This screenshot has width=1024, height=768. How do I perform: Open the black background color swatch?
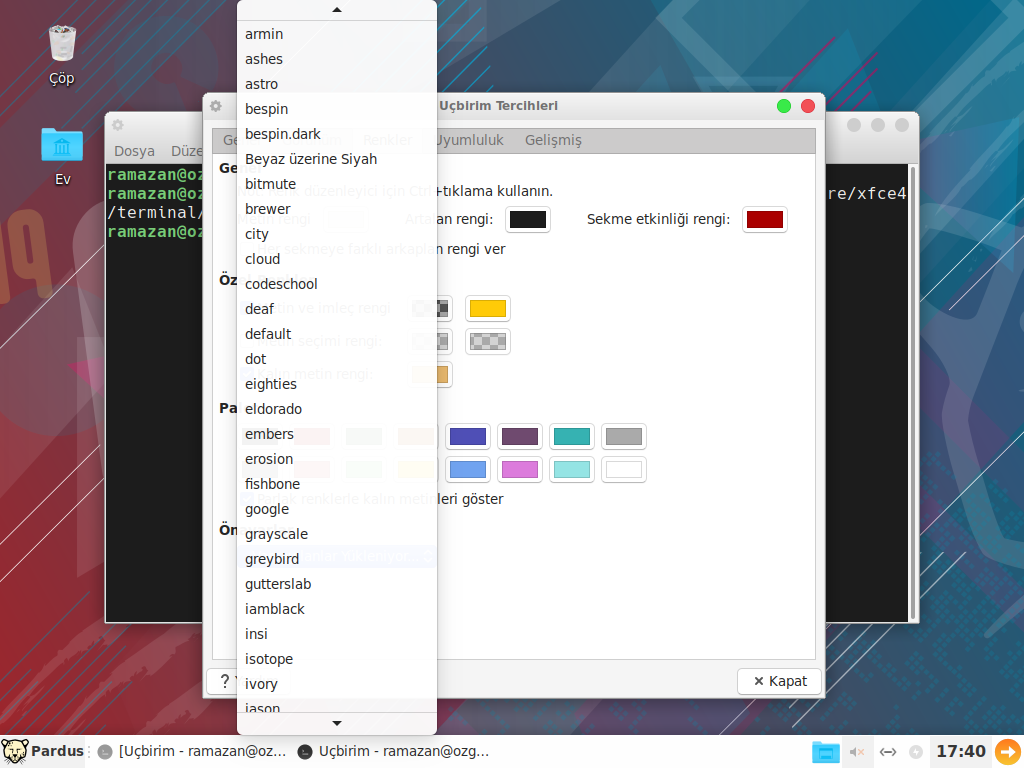click(x=528, y=219)
